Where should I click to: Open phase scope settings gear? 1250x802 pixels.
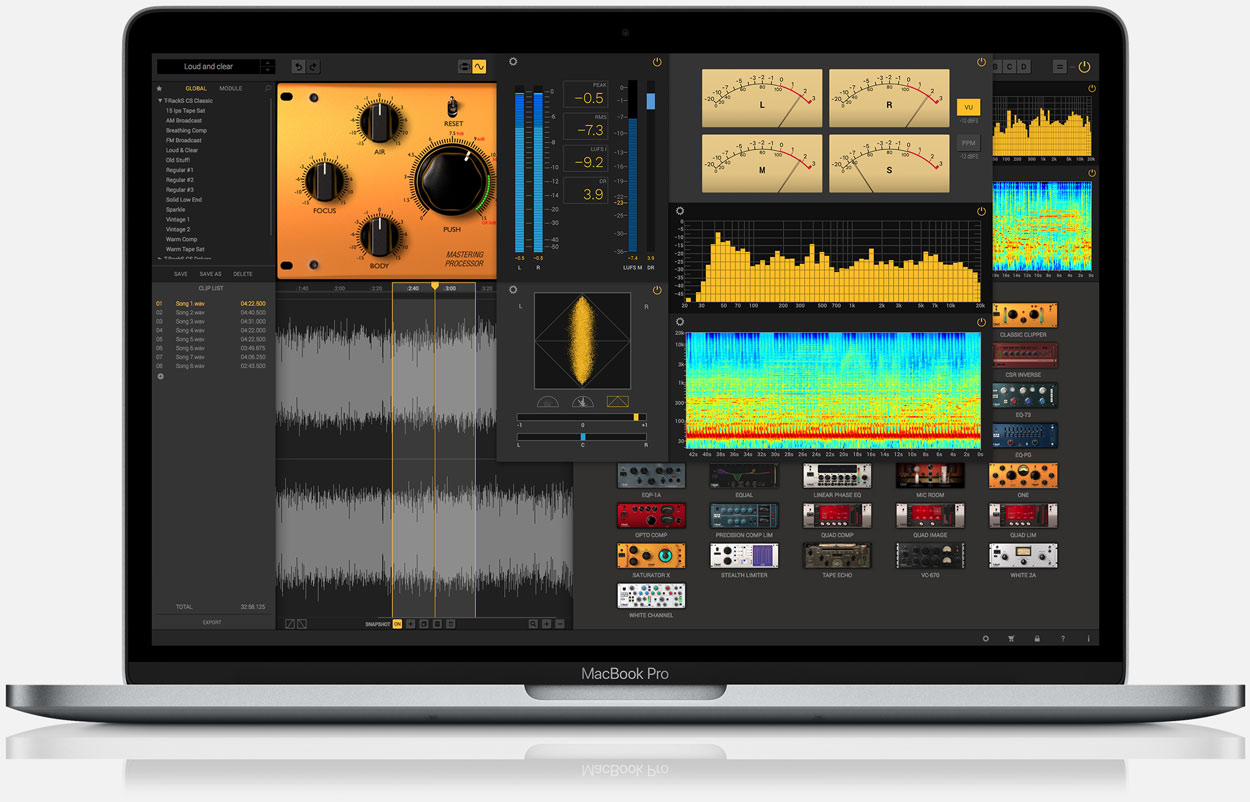tap(513, 290)
